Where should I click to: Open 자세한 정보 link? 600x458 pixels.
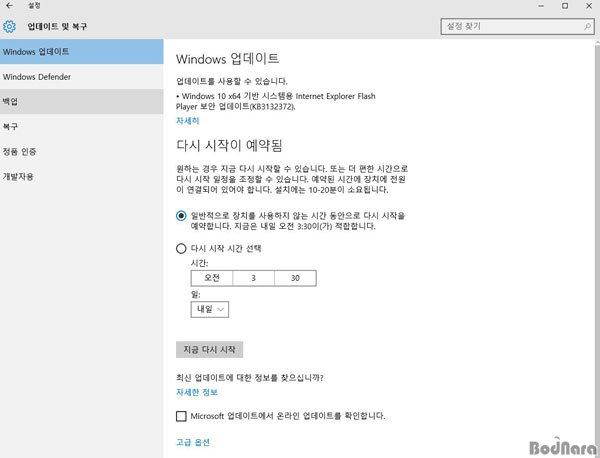point(197,392)
